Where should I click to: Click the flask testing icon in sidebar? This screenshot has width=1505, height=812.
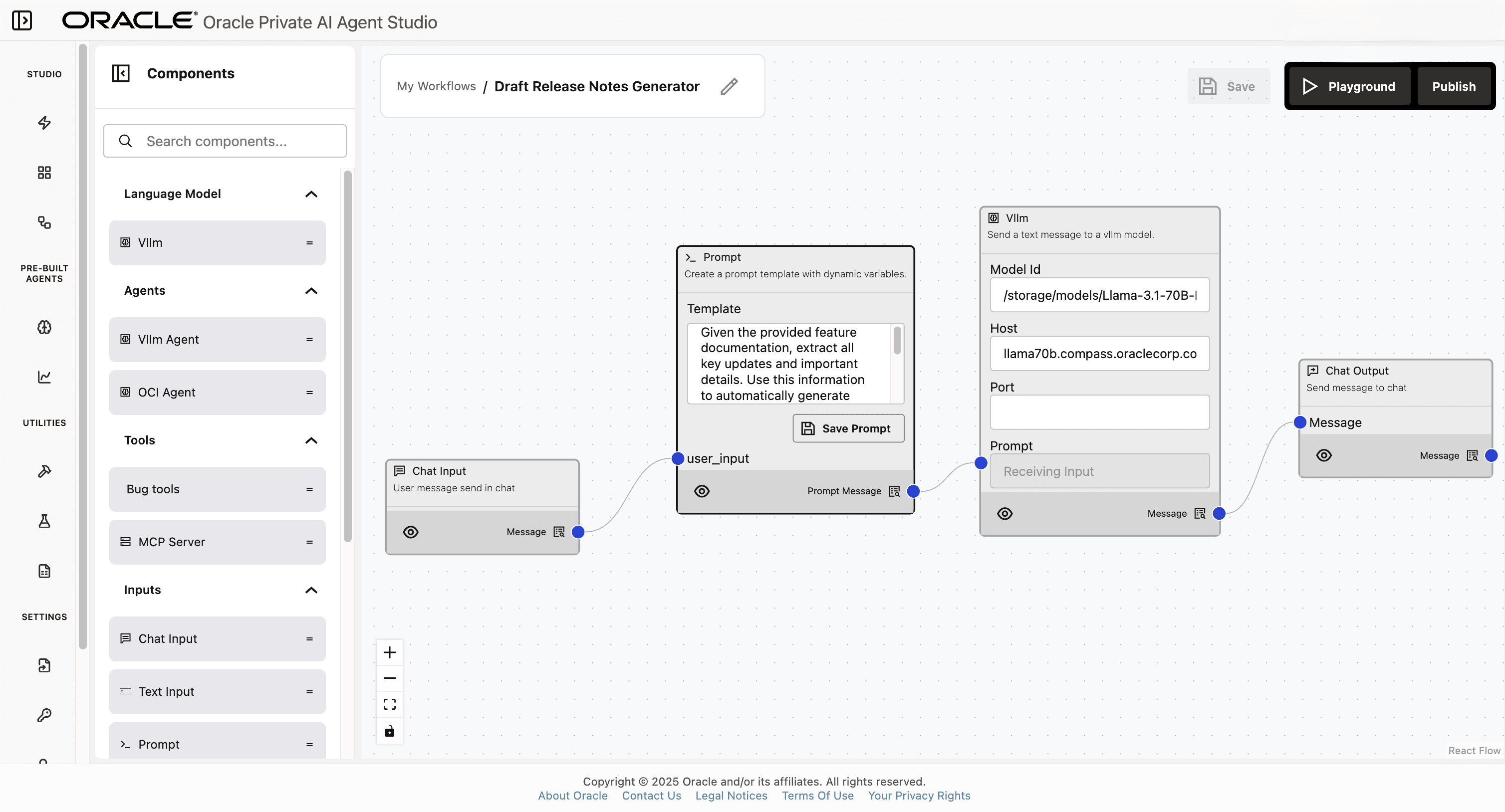coord(44,521)
